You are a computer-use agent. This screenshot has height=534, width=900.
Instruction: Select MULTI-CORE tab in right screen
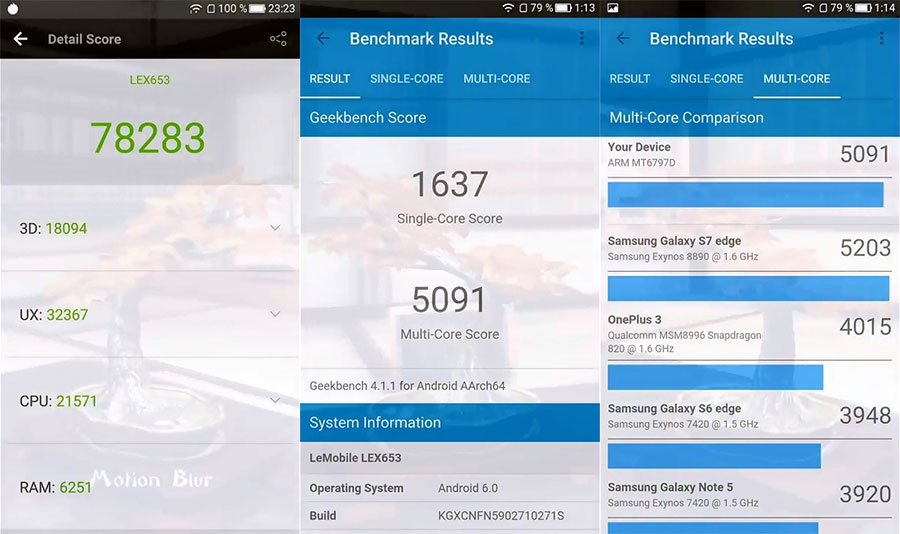pos(797,79)
